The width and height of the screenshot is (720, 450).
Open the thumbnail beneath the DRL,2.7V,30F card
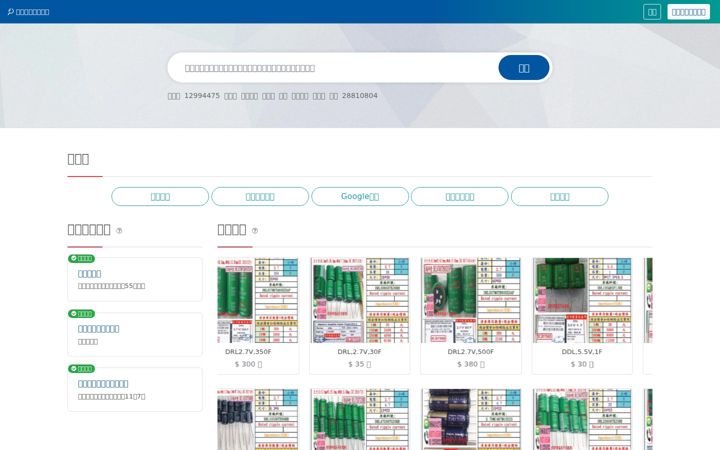pos(360,419)
